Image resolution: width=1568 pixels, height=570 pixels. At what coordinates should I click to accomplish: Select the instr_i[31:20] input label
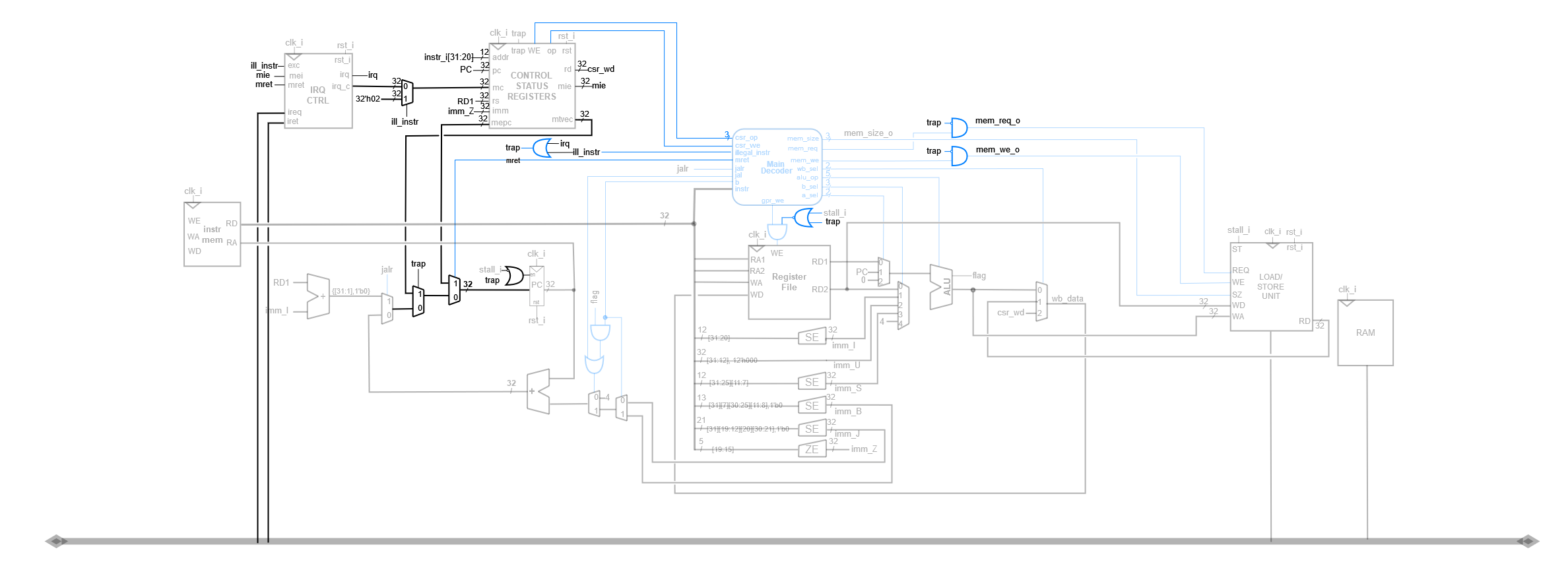pyautogui.click(x=449, y=57)
